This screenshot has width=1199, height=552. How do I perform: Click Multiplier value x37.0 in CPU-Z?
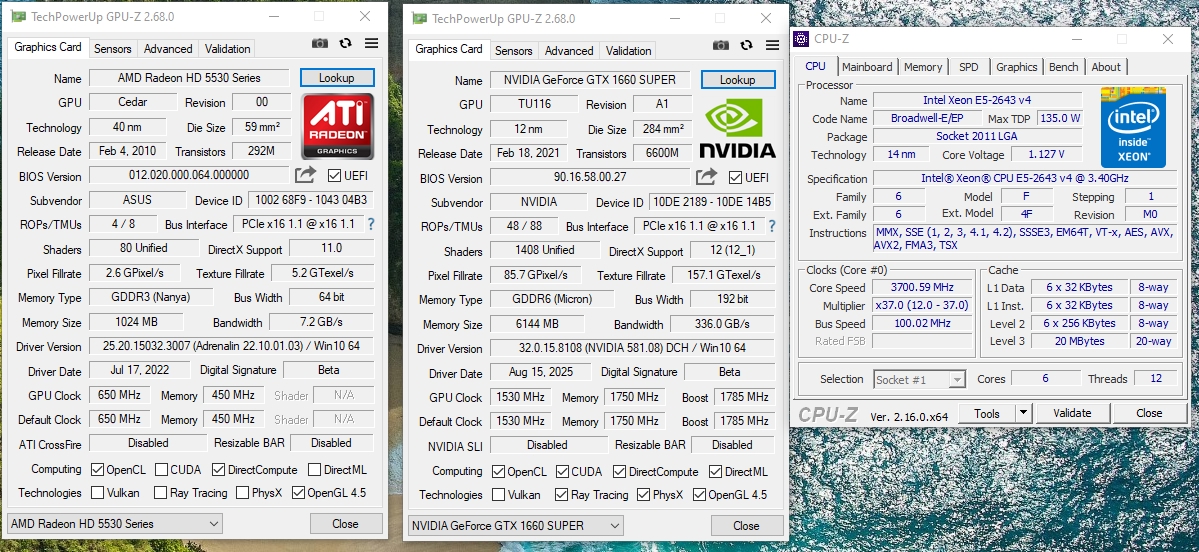pyautogui.click(x=922, y=305)
